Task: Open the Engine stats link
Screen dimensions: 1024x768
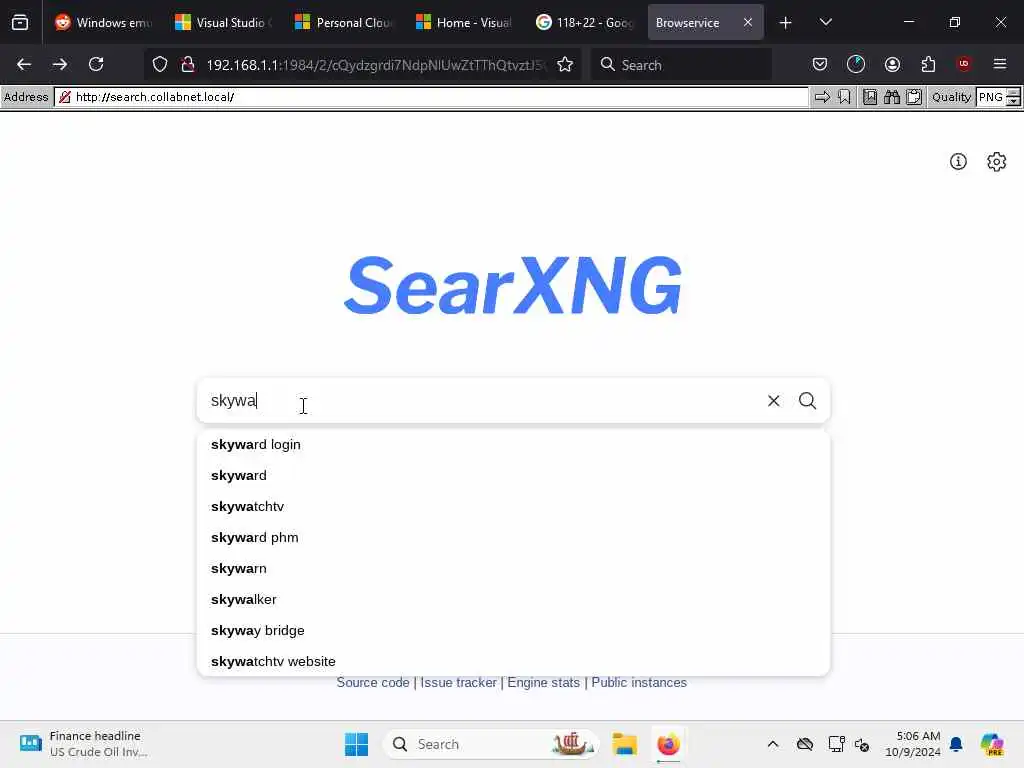Action: click(543, 682)
